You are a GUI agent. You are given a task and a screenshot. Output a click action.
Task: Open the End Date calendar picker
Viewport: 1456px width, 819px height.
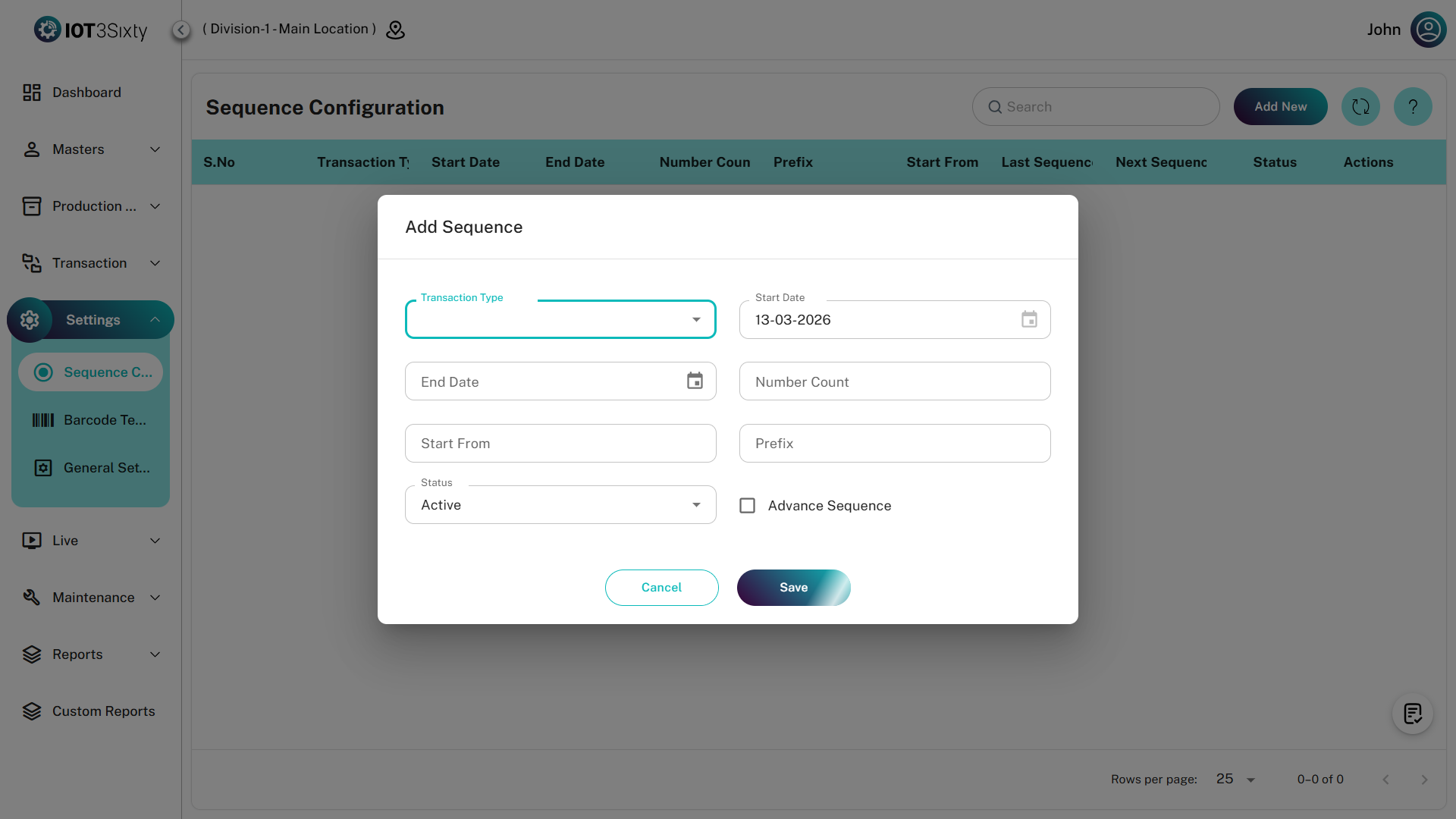695,381
